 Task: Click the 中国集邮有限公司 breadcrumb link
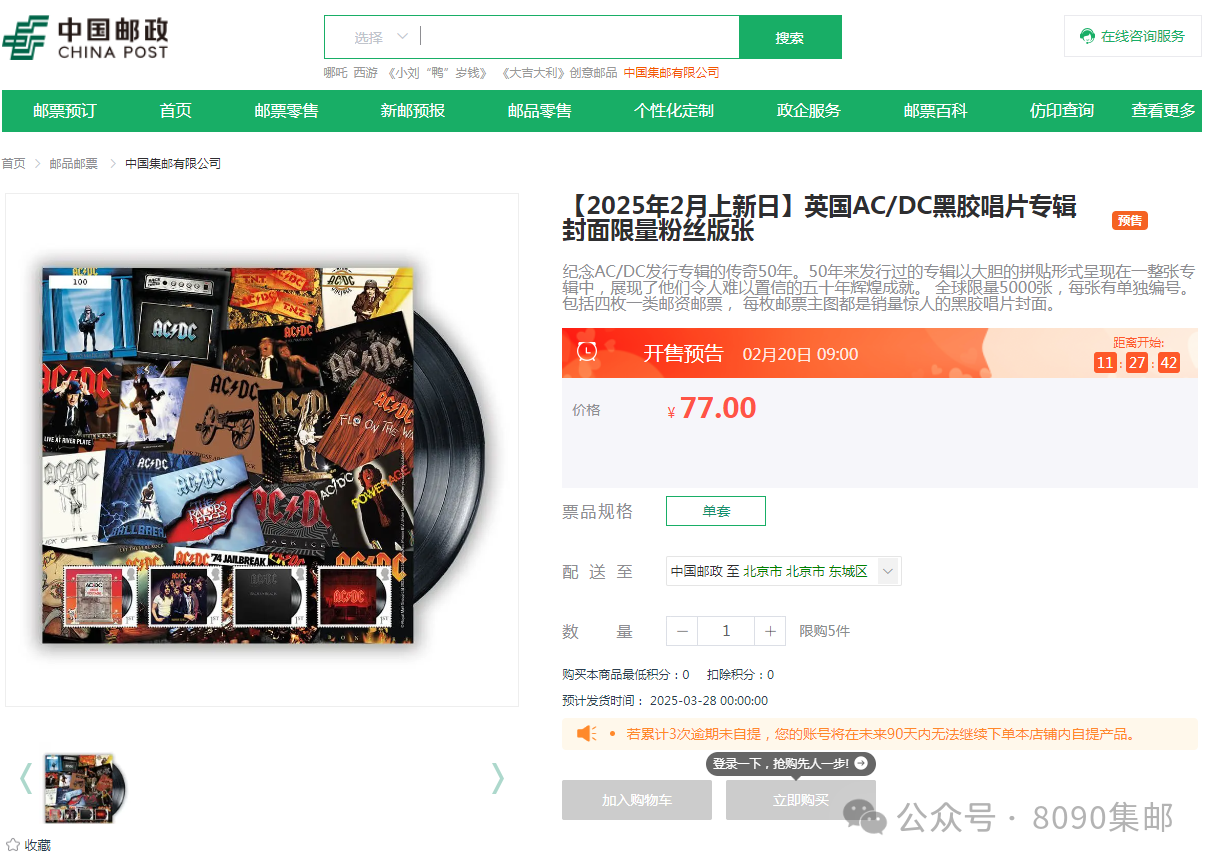pyautogui.click(x=173, y=163)
